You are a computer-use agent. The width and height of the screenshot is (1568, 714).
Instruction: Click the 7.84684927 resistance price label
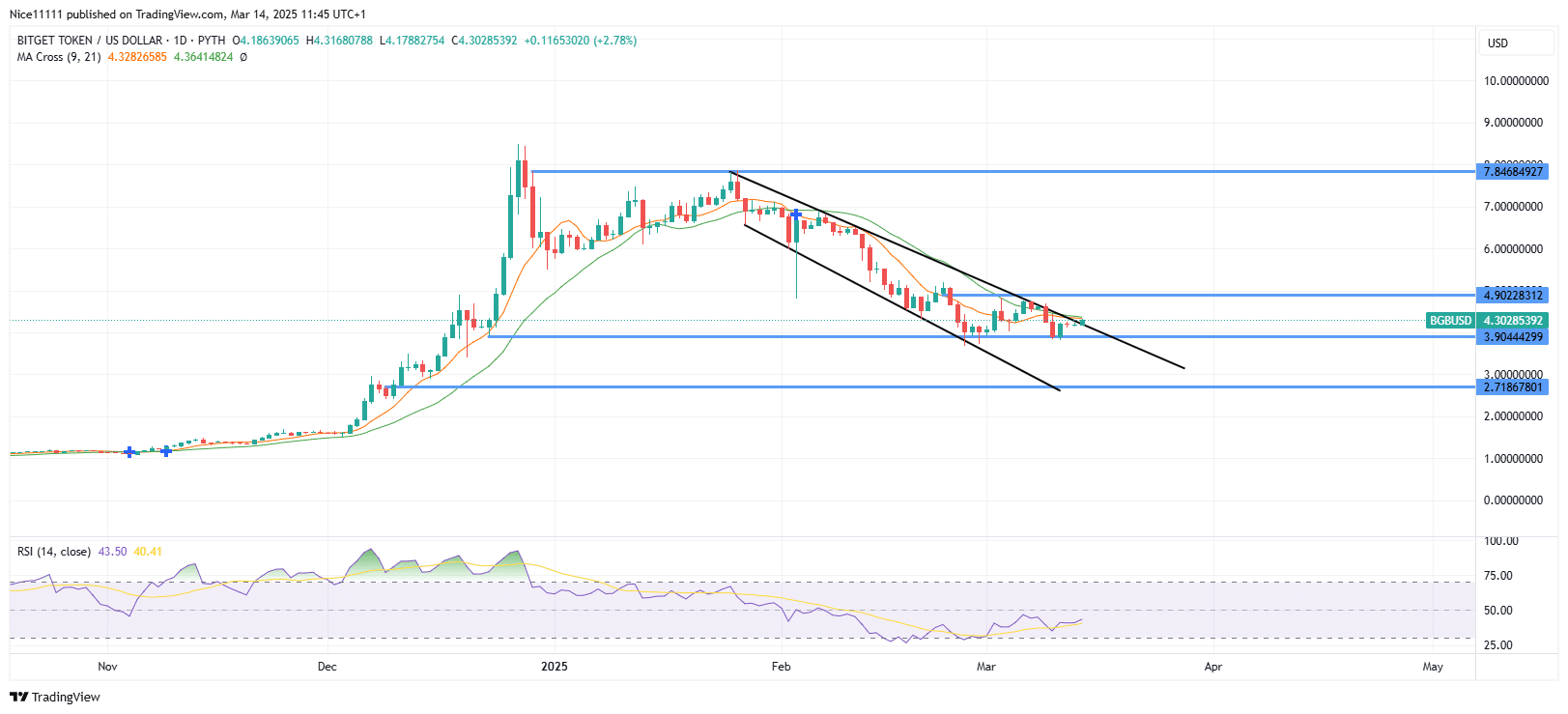pos(1513,172)
